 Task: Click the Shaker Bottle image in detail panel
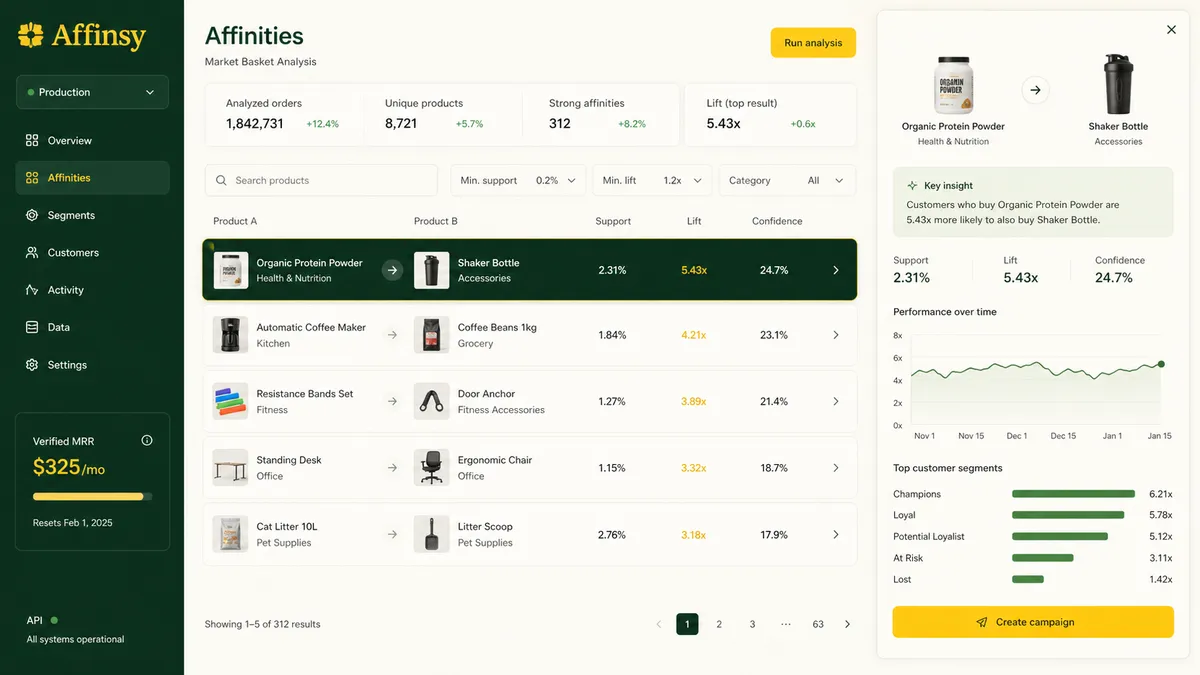pos(1118,85)
